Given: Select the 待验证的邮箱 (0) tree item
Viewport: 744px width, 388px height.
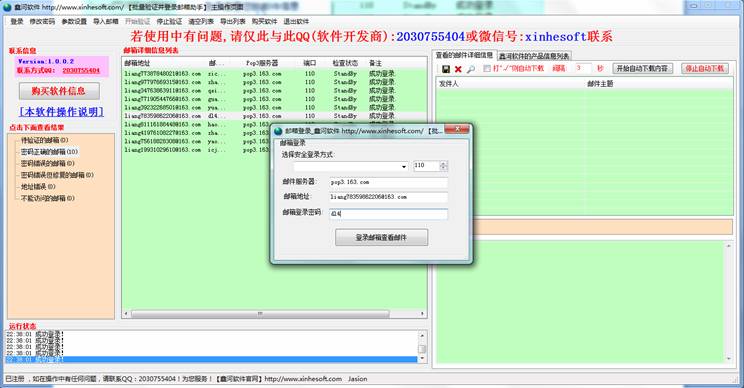Looking at the screenshot, I should 45,140.
